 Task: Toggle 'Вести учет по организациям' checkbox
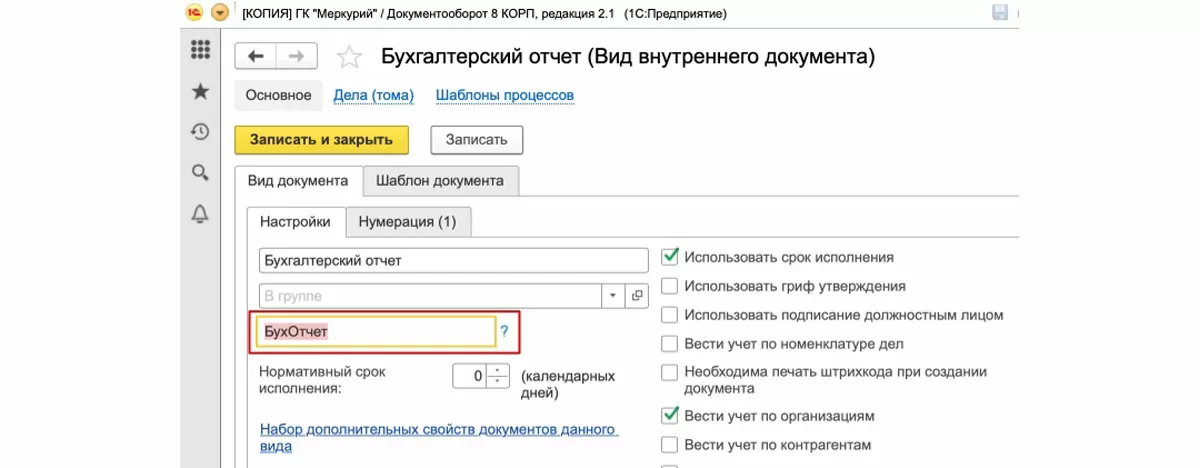[x=670, y=415]
